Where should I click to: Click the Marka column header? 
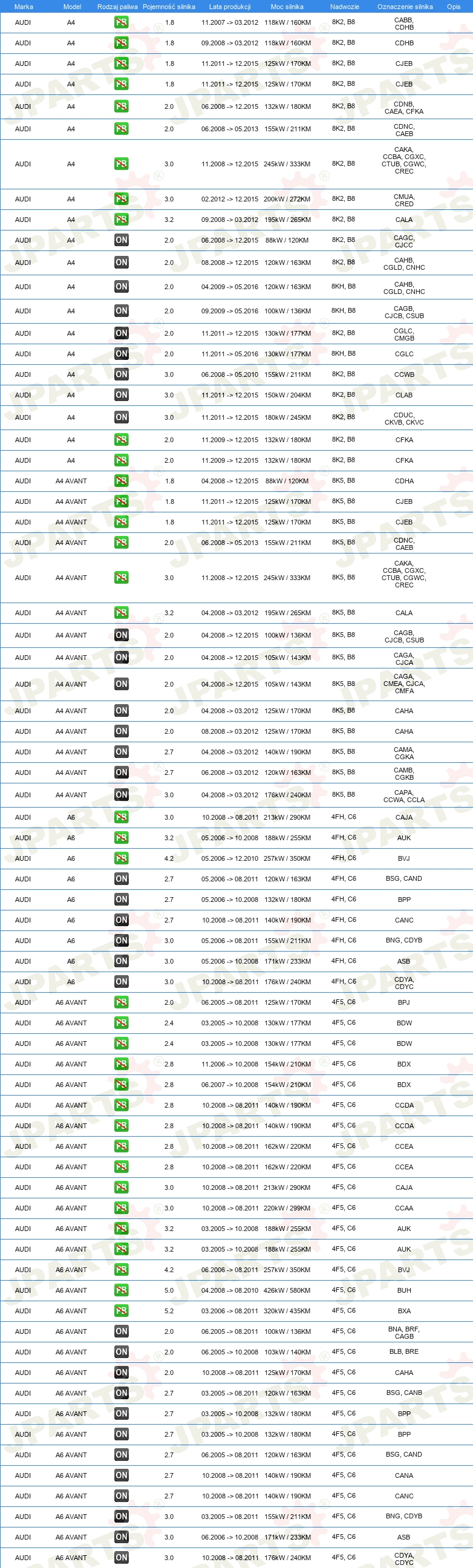(x=24, y=7)
